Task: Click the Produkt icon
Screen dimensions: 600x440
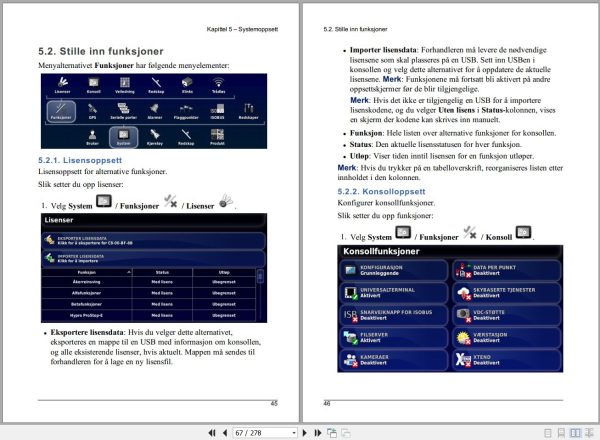Action: (217, 137)
